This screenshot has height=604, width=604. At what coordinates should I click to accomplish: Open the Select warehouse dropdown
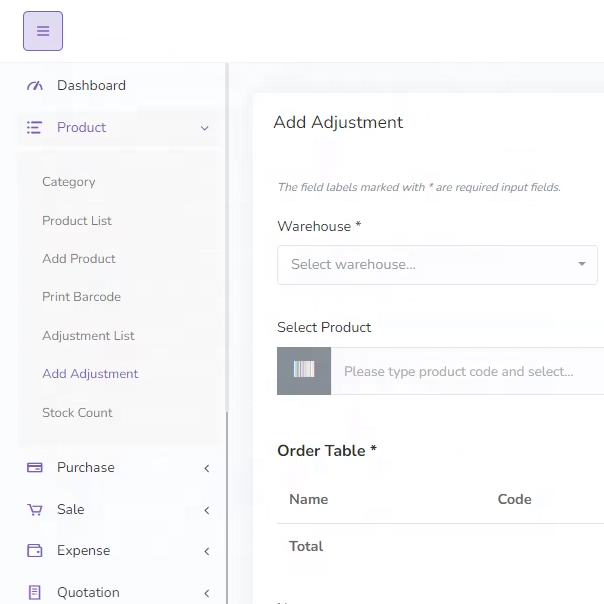437,265
